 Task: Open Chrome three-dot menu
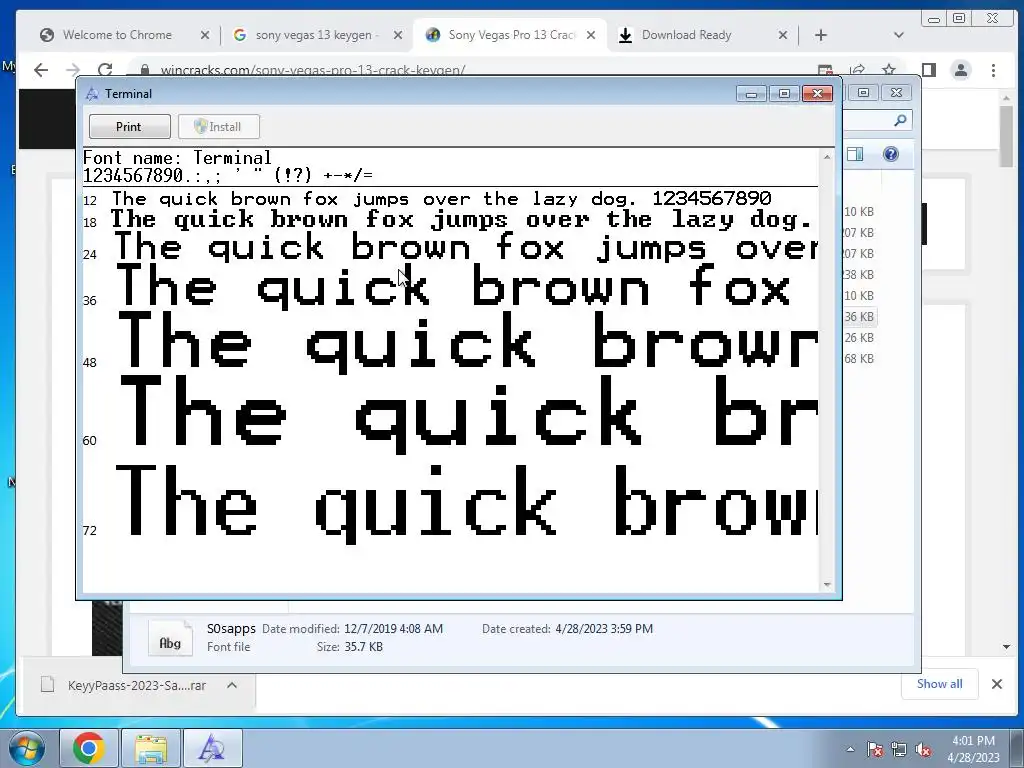pos(993,70)
